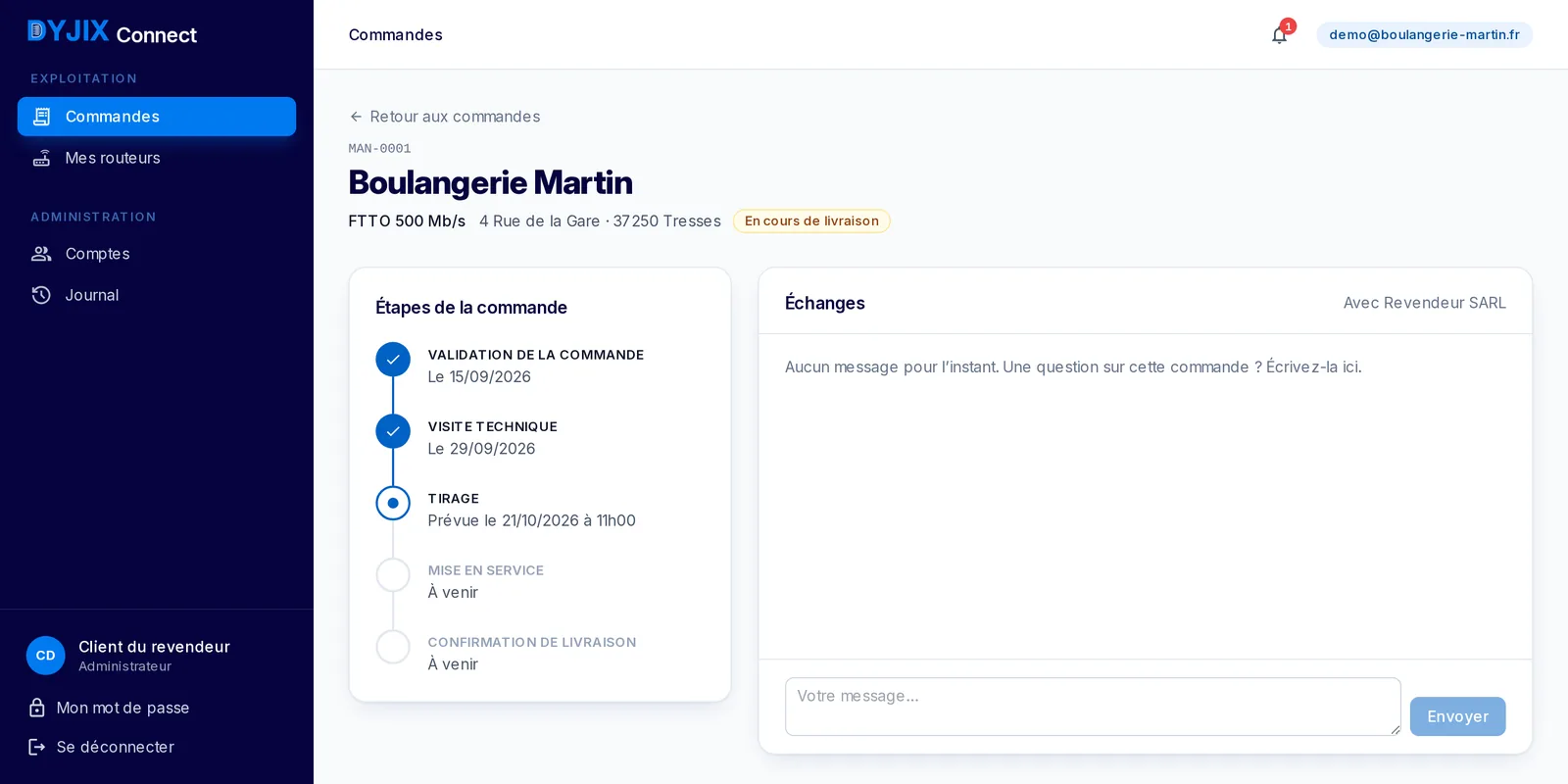Click the lock icon beside Mon mot de passe
The height and width of the screenshot is (784, 1568).
[37, 708]
